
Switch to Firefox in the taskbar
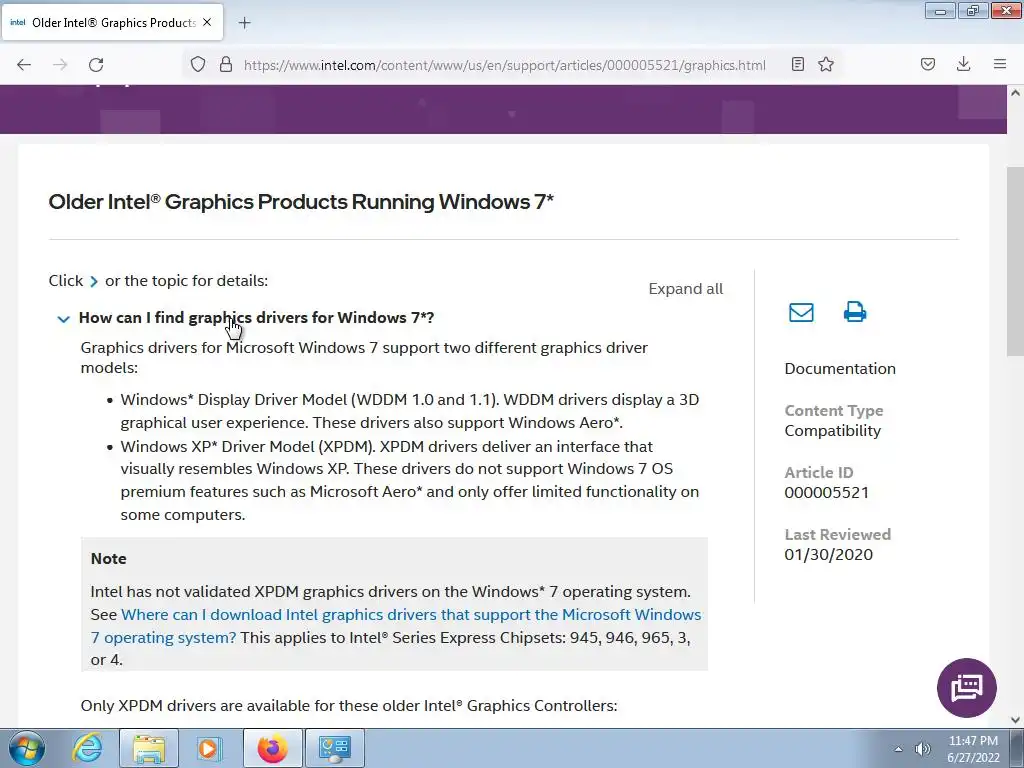coord(272,748)
